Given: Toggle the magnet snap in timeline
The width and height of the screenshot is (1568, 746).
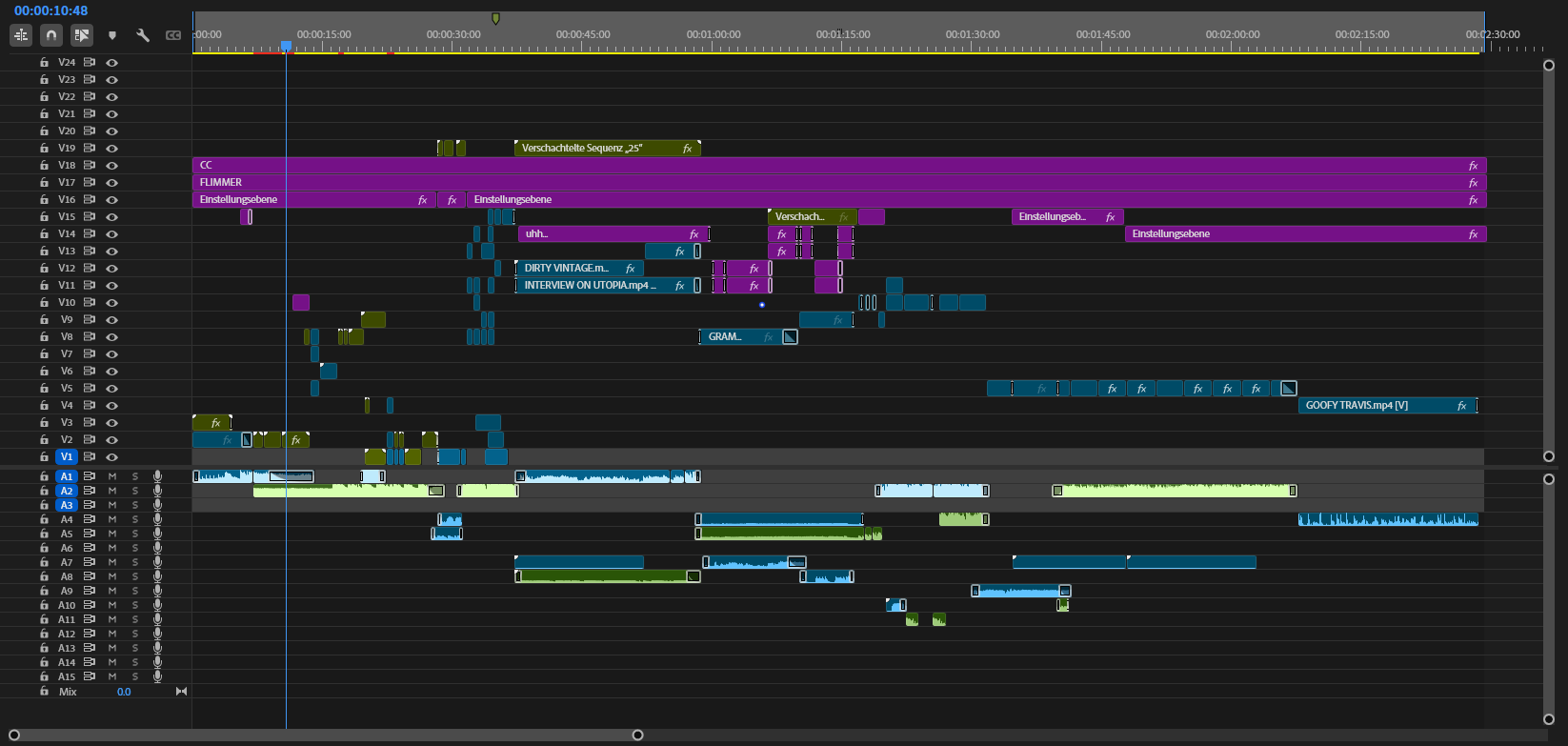Looking at the screenshot, I should tap(51, 35).
